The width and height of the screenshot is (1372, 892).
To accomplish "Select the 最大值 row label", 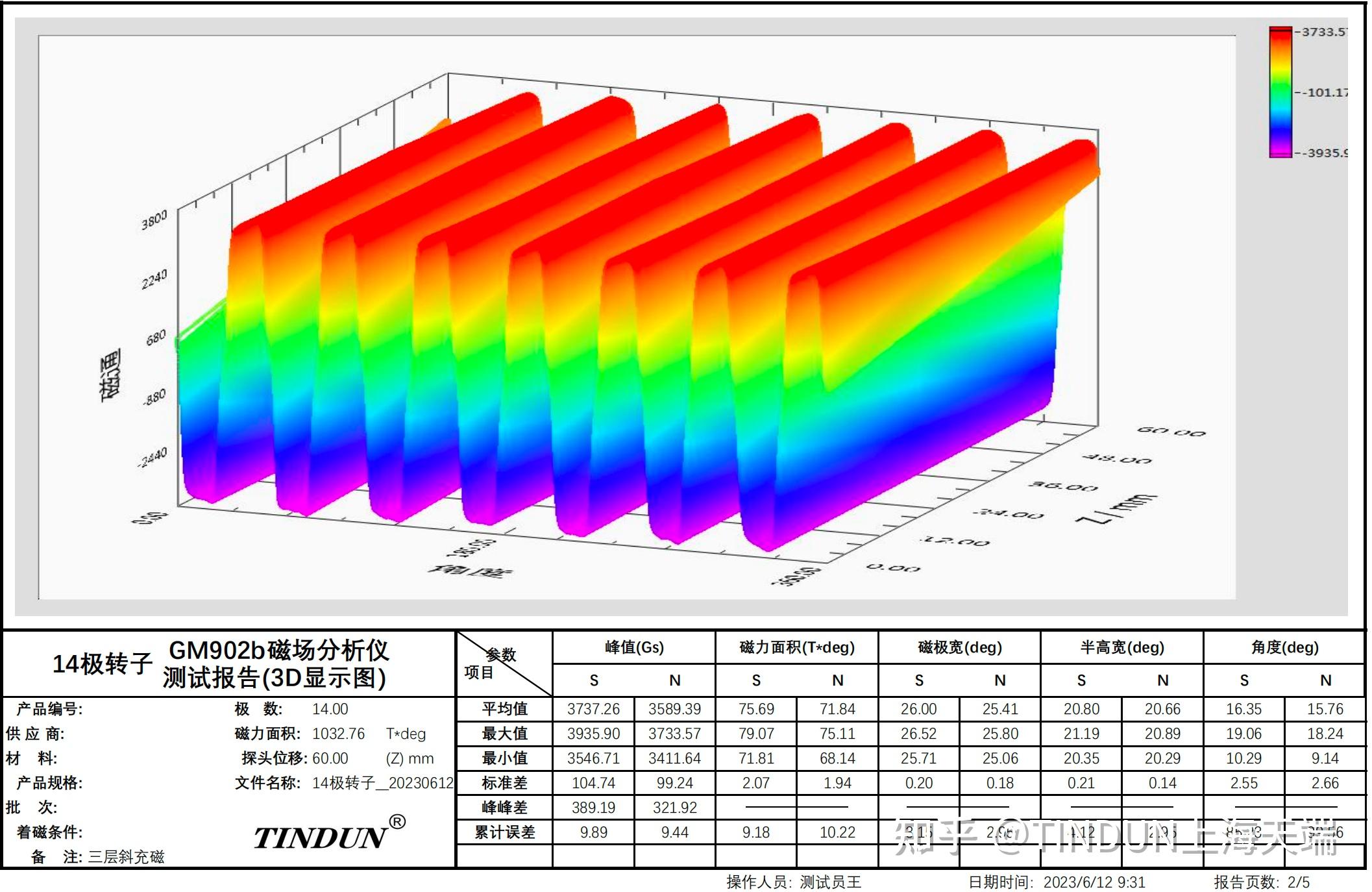I will coord(505,734).
